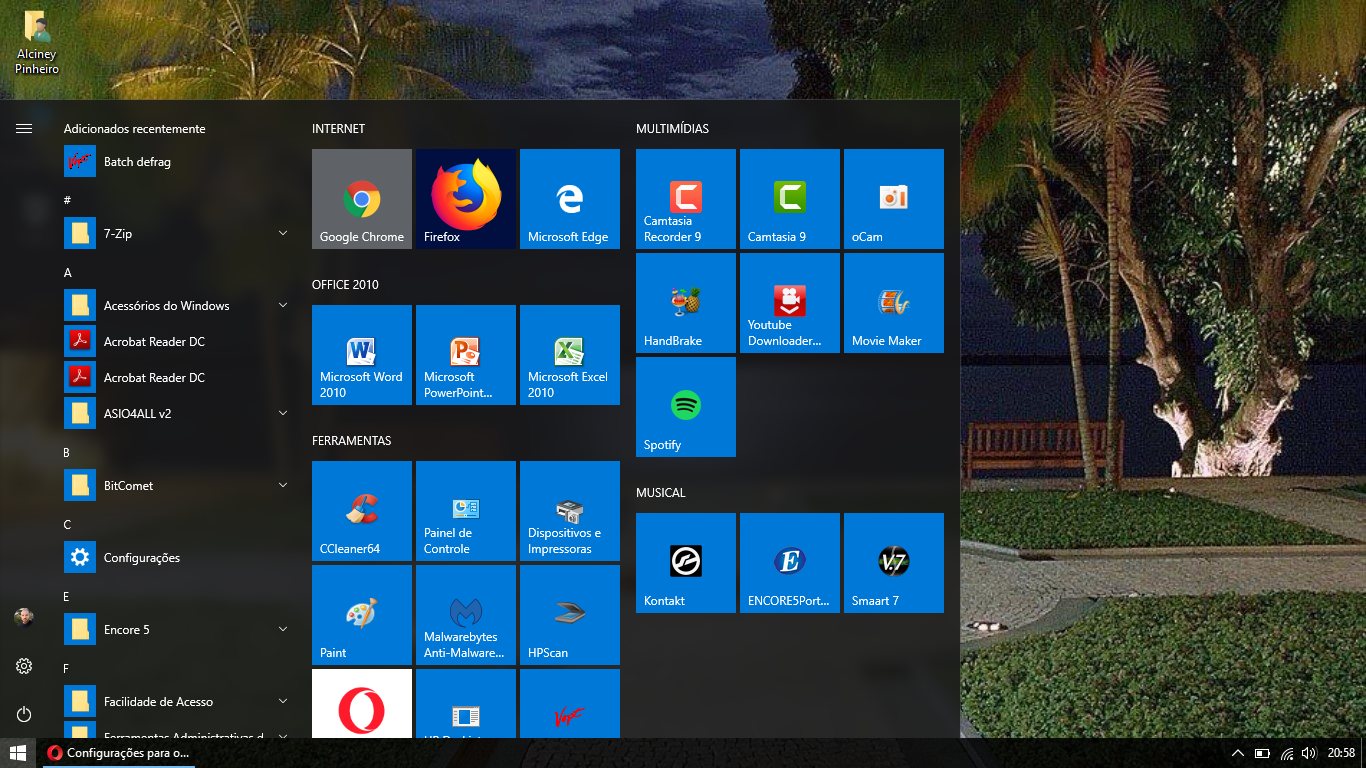Show hidden system tray icons

click(x=1238, y=753)
